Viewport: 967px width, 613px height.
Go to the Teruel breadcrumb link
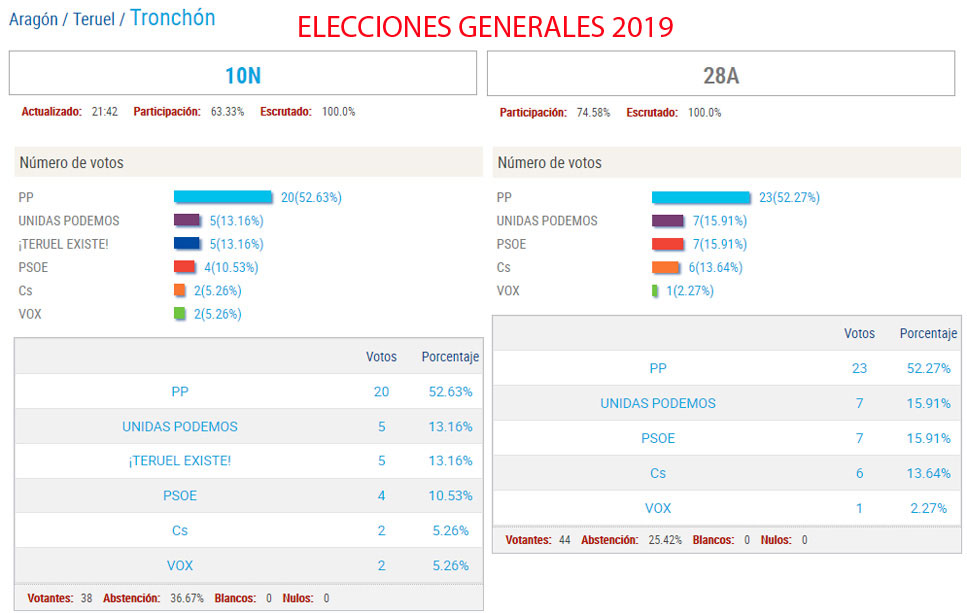click(x=94, y=19)
